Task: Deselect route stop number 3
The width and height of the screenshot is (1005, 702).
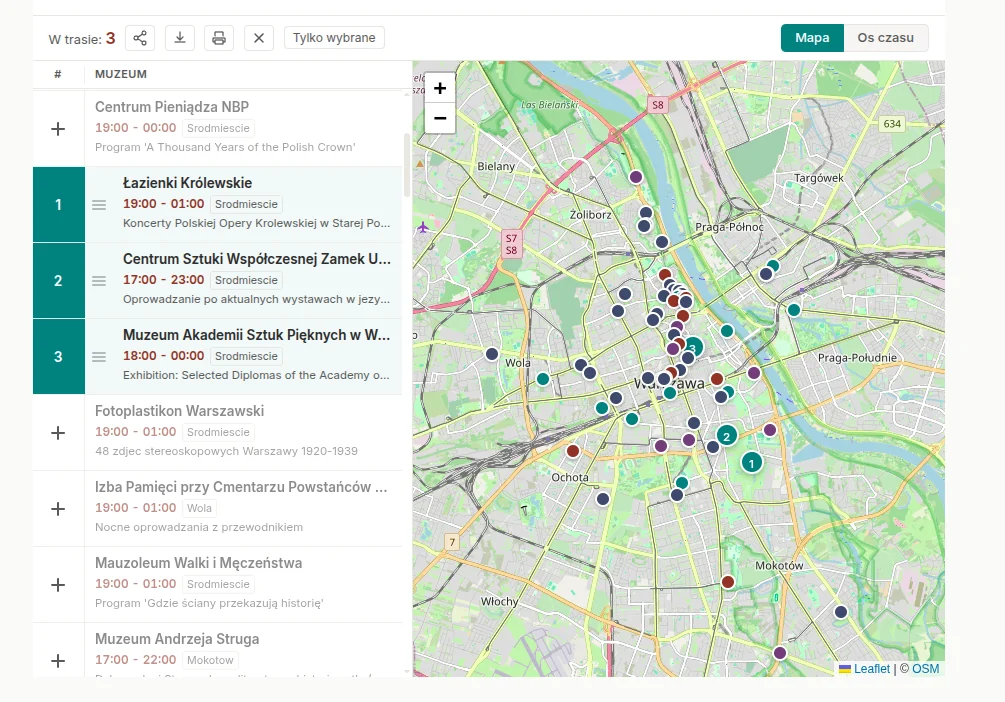Action: (58, 357)
